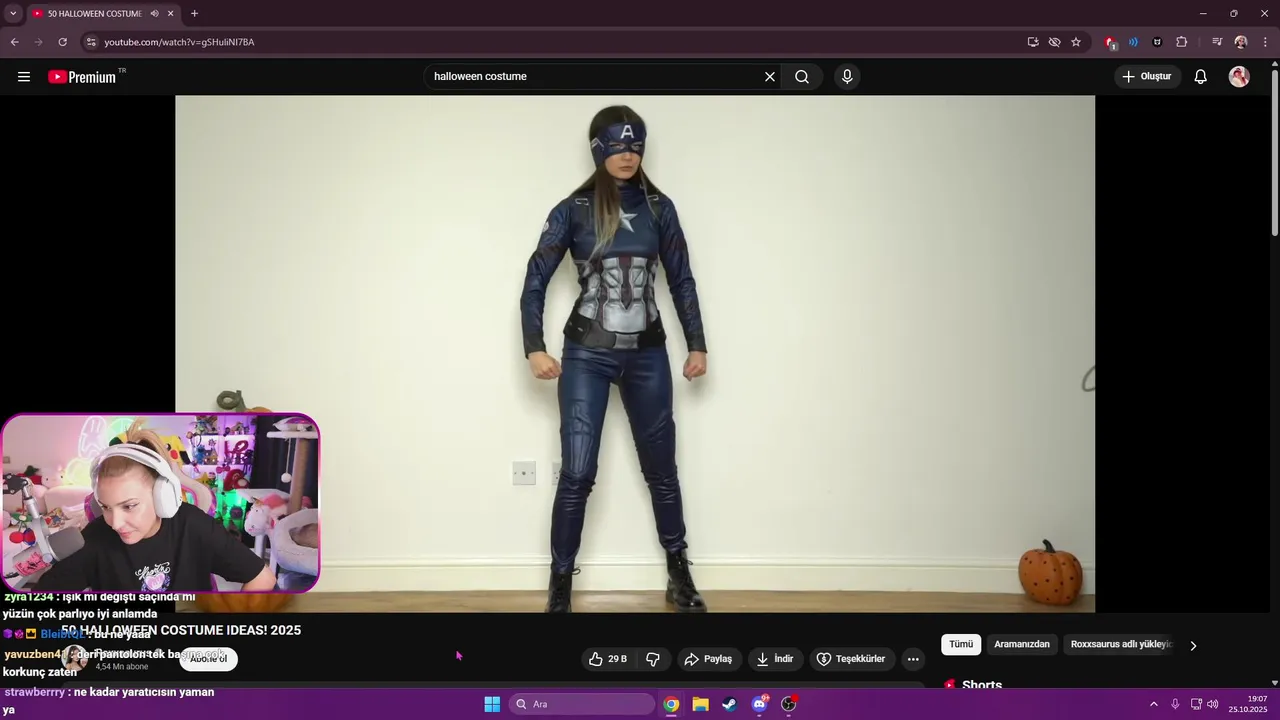Open File Explorer from taskbar
The height and width of the screenshot is (720, 1280).
[x=700, y=704]
